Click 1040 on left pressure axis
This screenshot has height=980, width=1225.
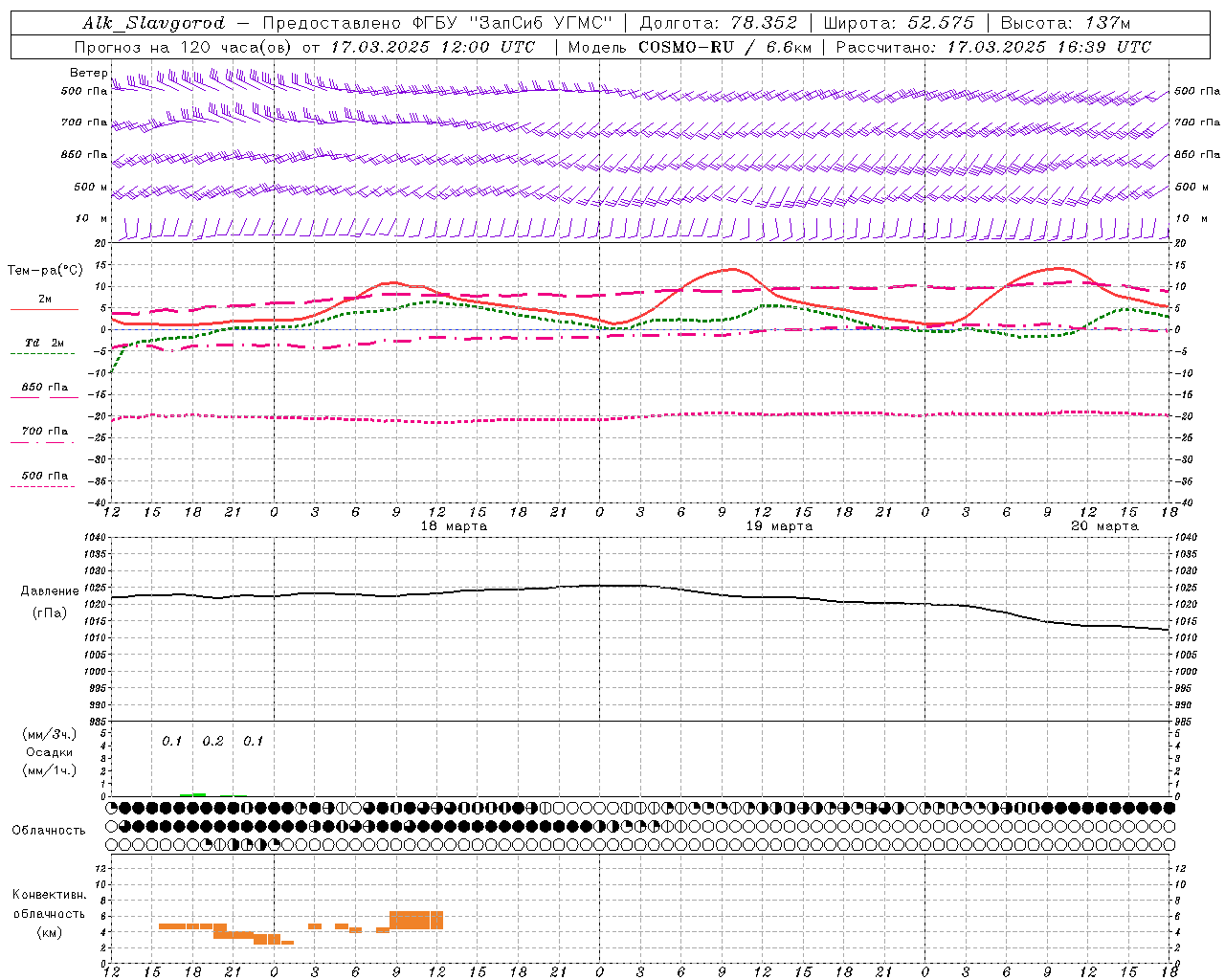tap(96, 538)
